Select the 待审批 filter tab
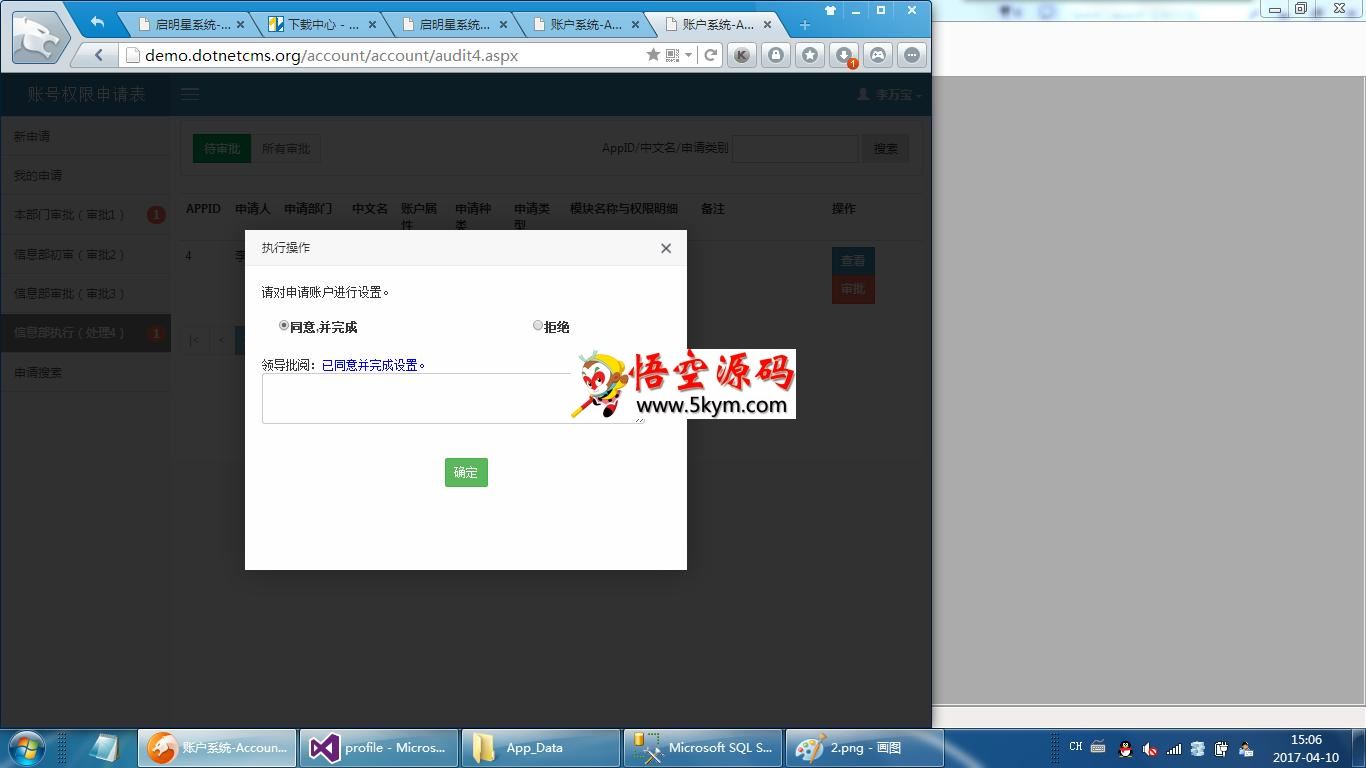 [222, 148]
